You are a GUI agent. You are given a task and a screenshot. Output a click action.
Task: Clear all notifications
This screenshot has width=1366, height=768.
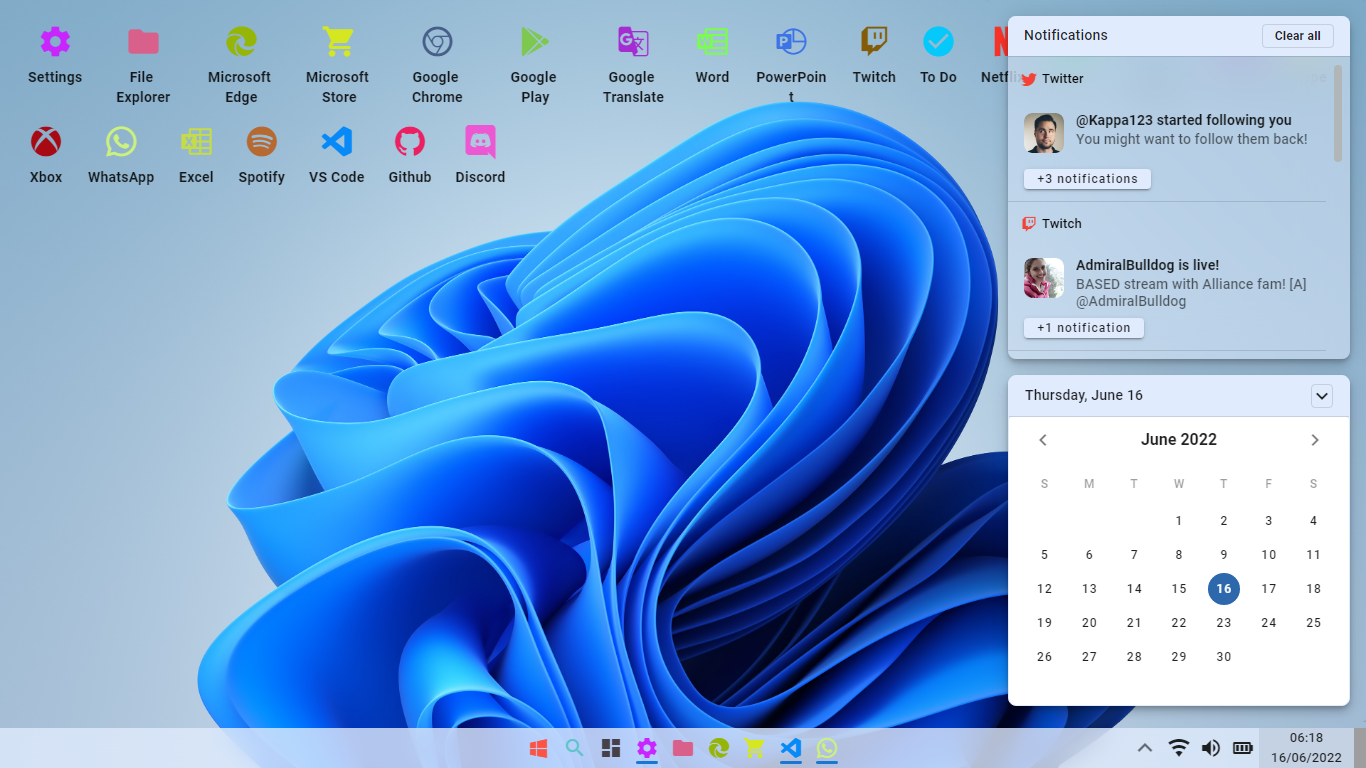[x=1298, y=36]
